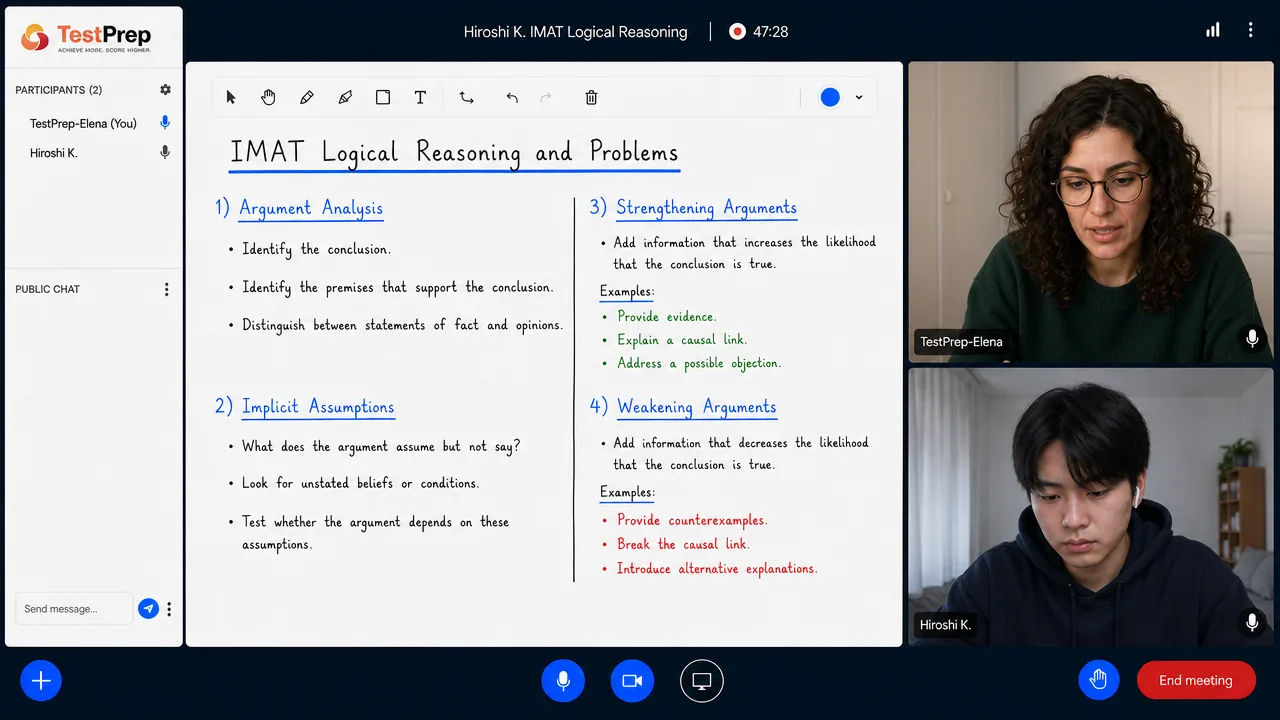Click mic icon on Hiroshi's video
Image resolution: width=1280 pixels, height=720 pixels.
pyautogui.click(x=1252, y=622)
